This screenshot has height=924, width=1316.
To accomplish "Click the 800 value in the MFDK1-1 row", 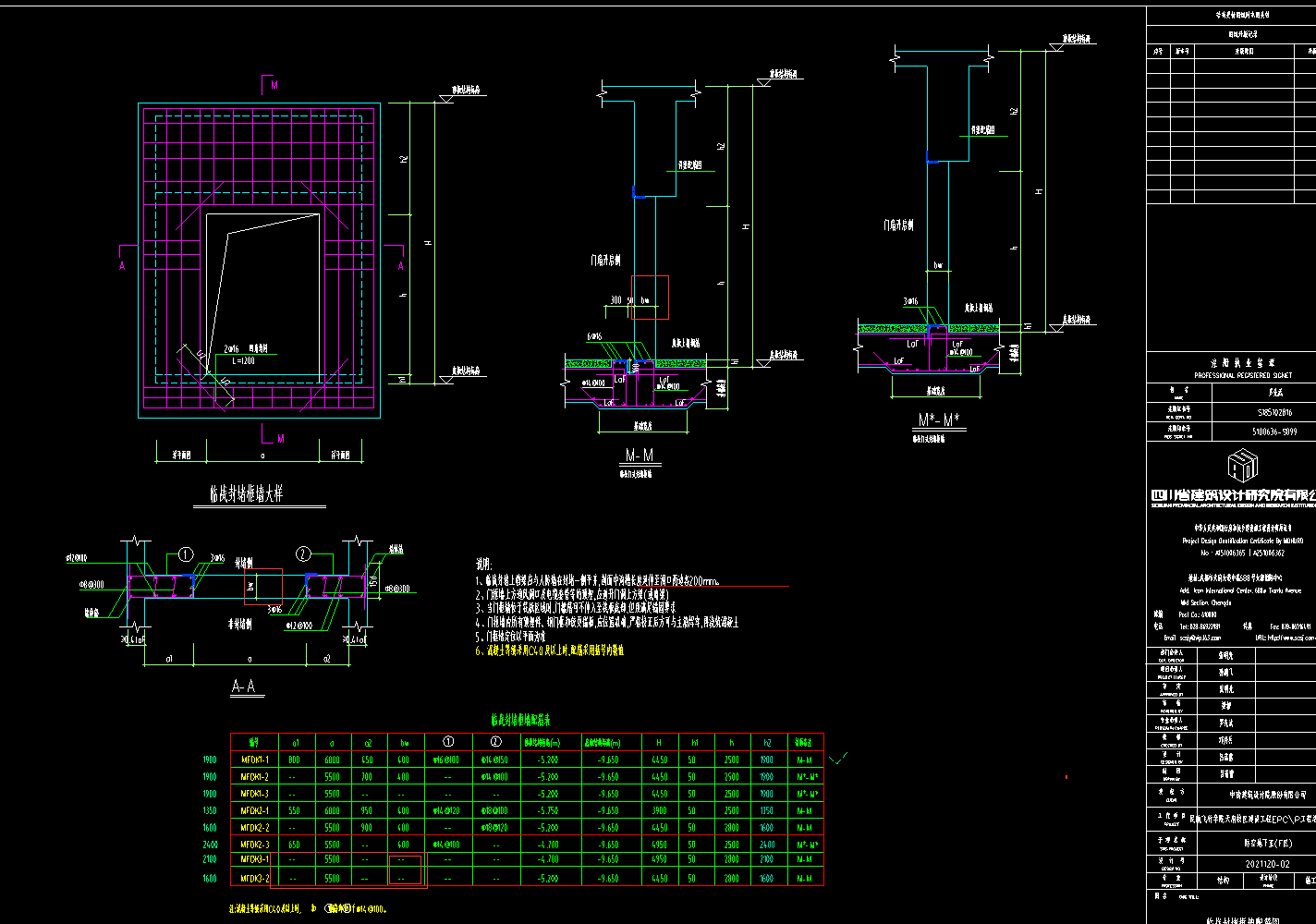I will (295, 760).
